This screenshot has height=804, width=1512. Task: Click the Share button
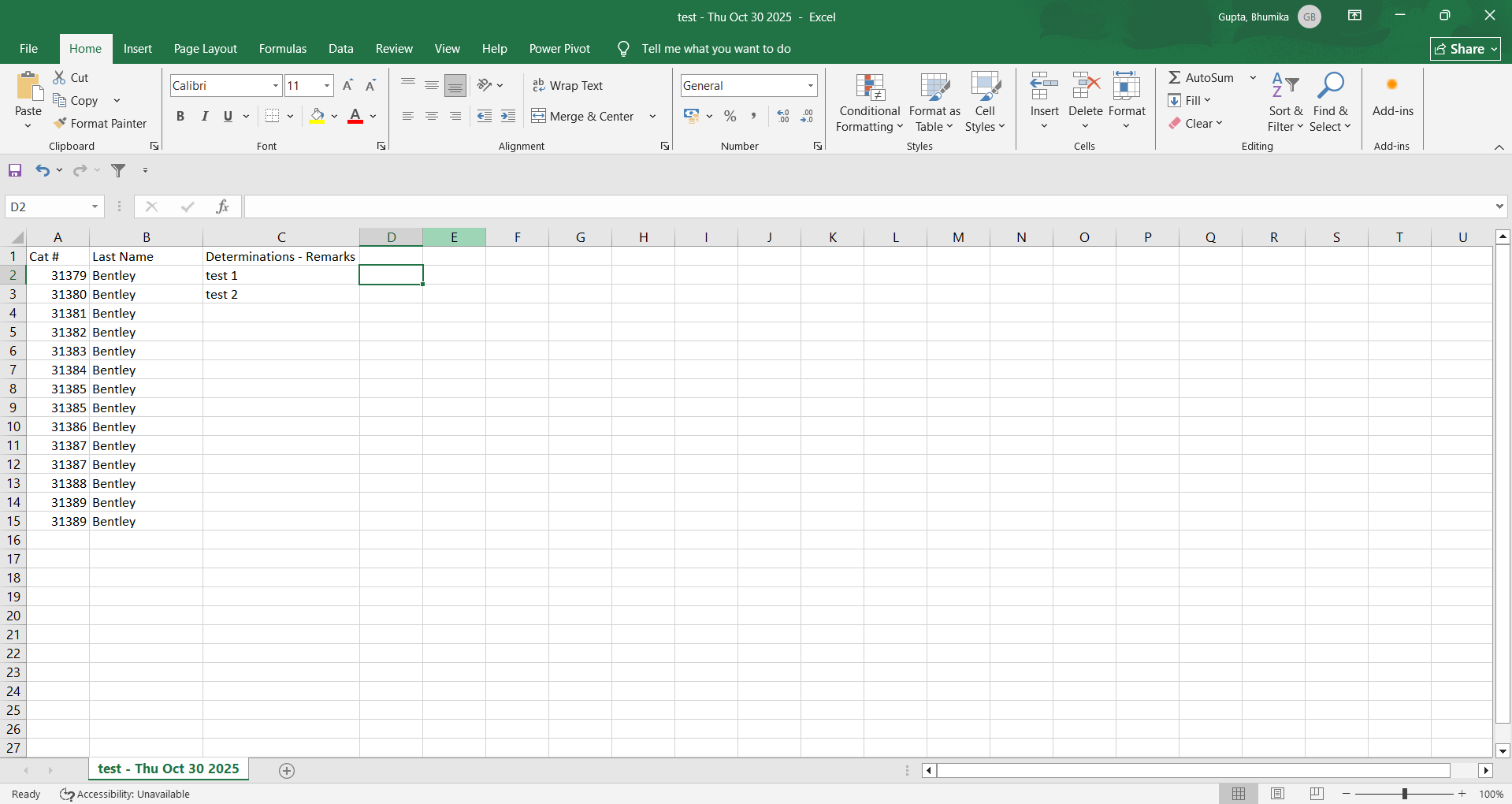click(1465, 49)
